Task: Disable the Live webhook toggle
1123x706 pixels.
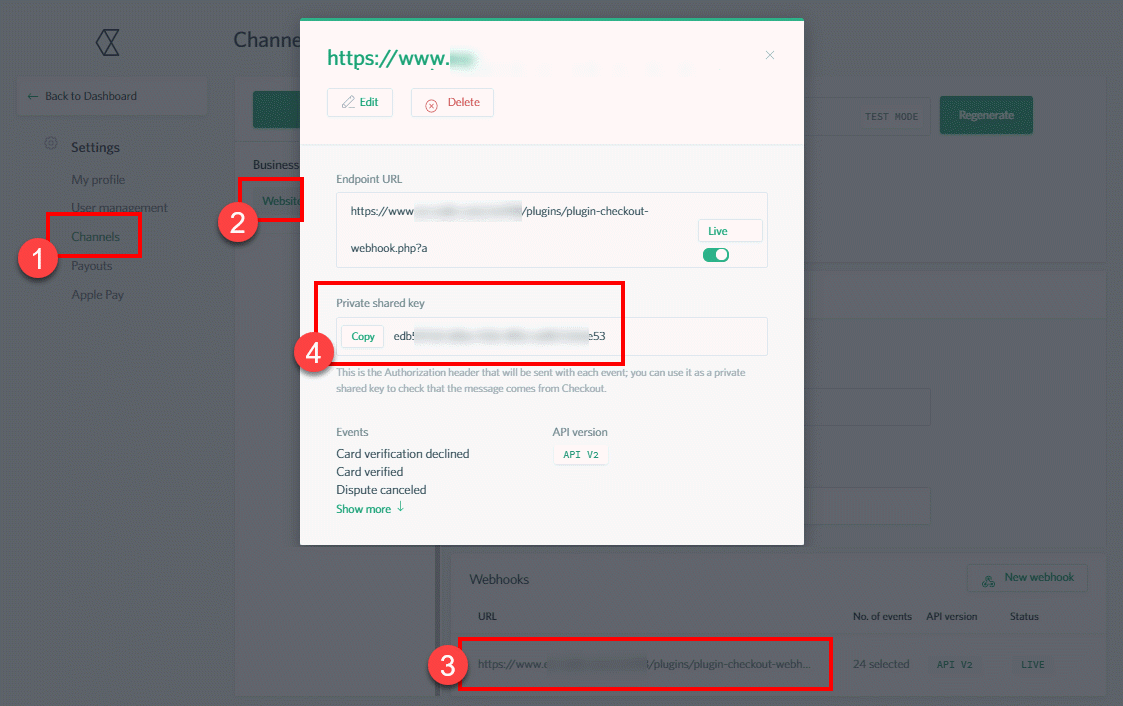Action: [x=715, y=255]
